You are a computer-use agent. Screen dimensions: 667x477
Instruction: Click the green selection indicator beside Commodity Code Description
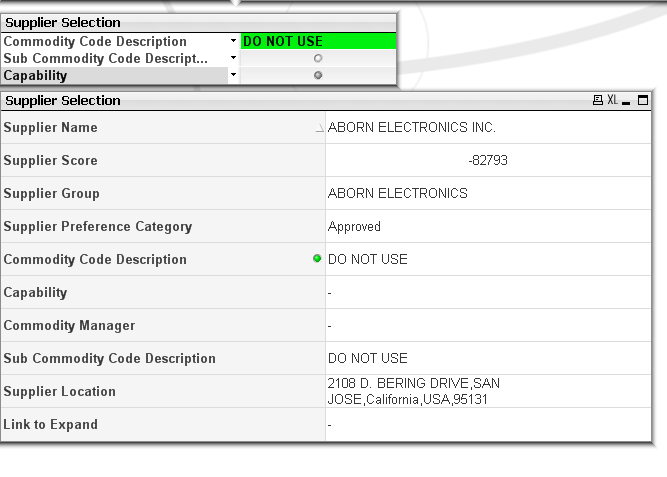pos(318,259)
